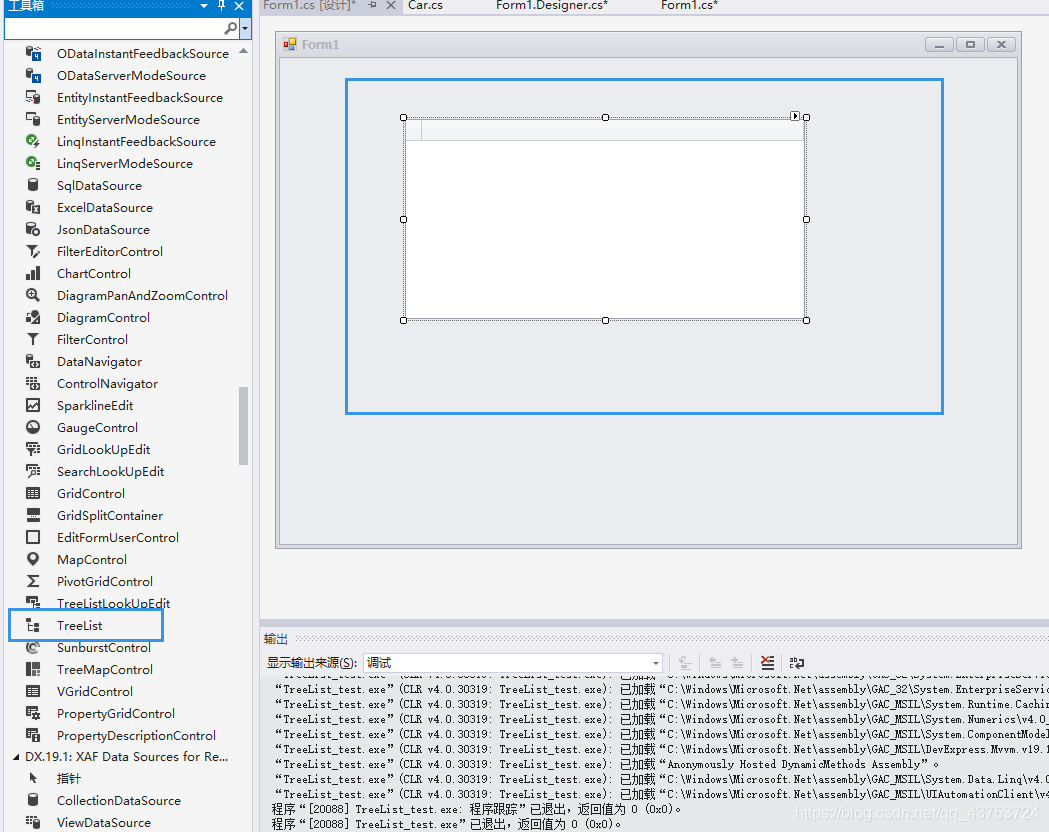Click the clear all output icon
1049x832 pixels.
[767, 663]
